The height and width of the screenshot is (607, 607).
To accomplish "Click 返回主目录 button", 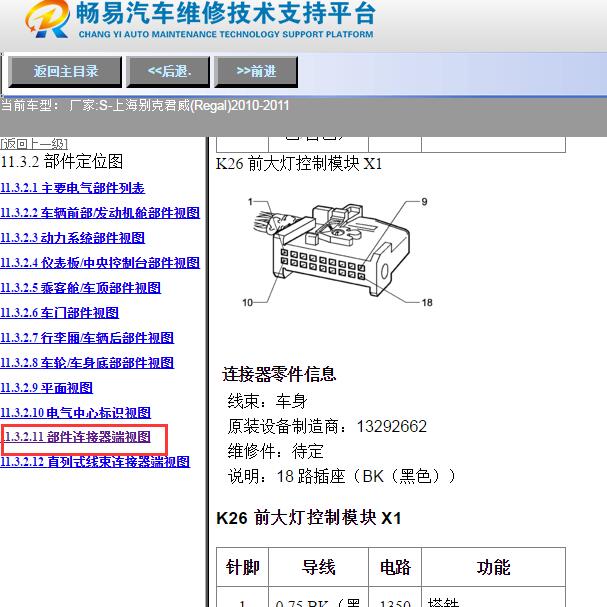I will coord(65,72).
